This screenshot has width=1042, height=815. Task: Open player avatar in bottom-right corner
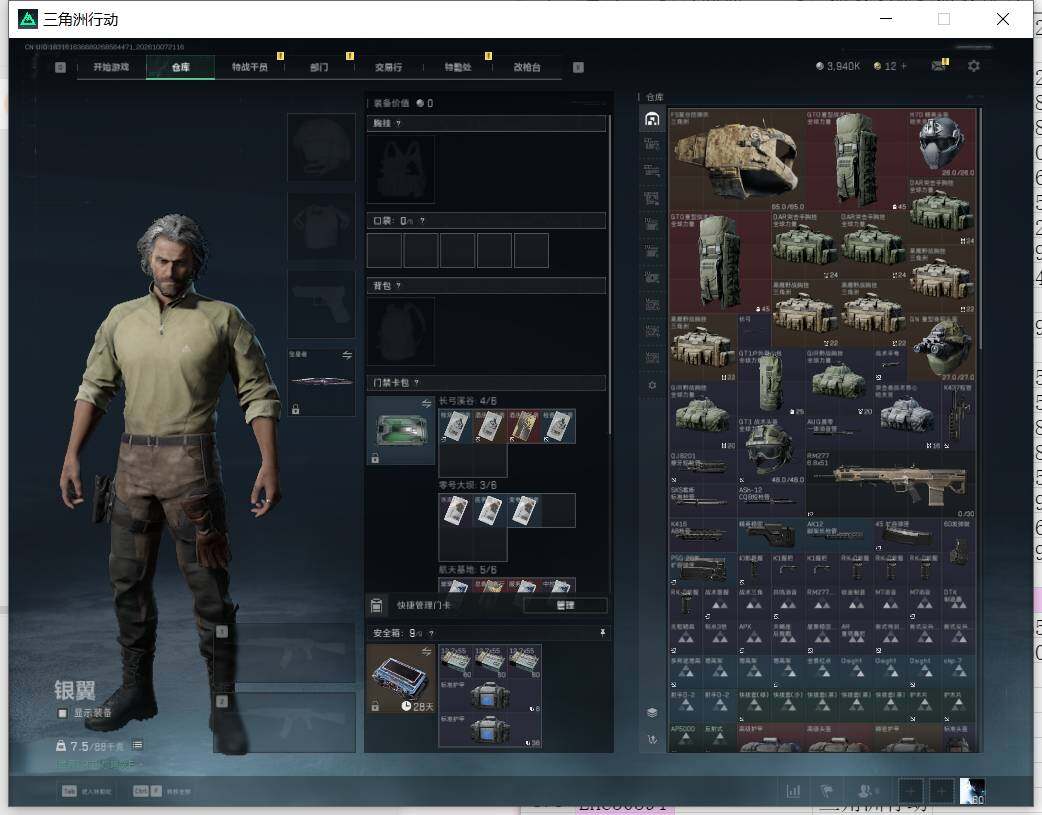click(972, 791)
